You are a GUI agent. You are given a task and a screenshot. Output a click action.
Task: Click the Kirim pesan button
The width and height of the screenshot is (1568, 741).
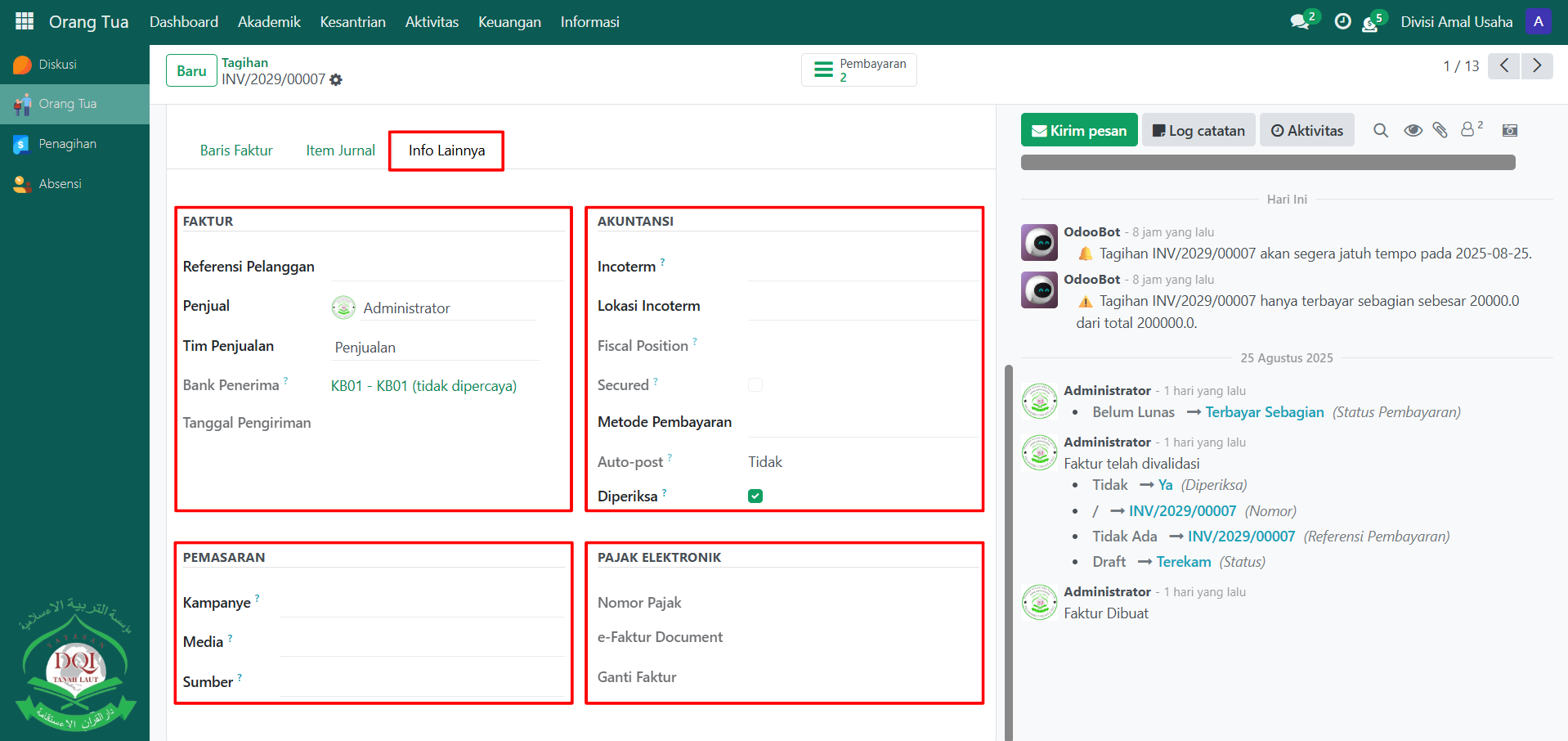tap(1079, 131)
